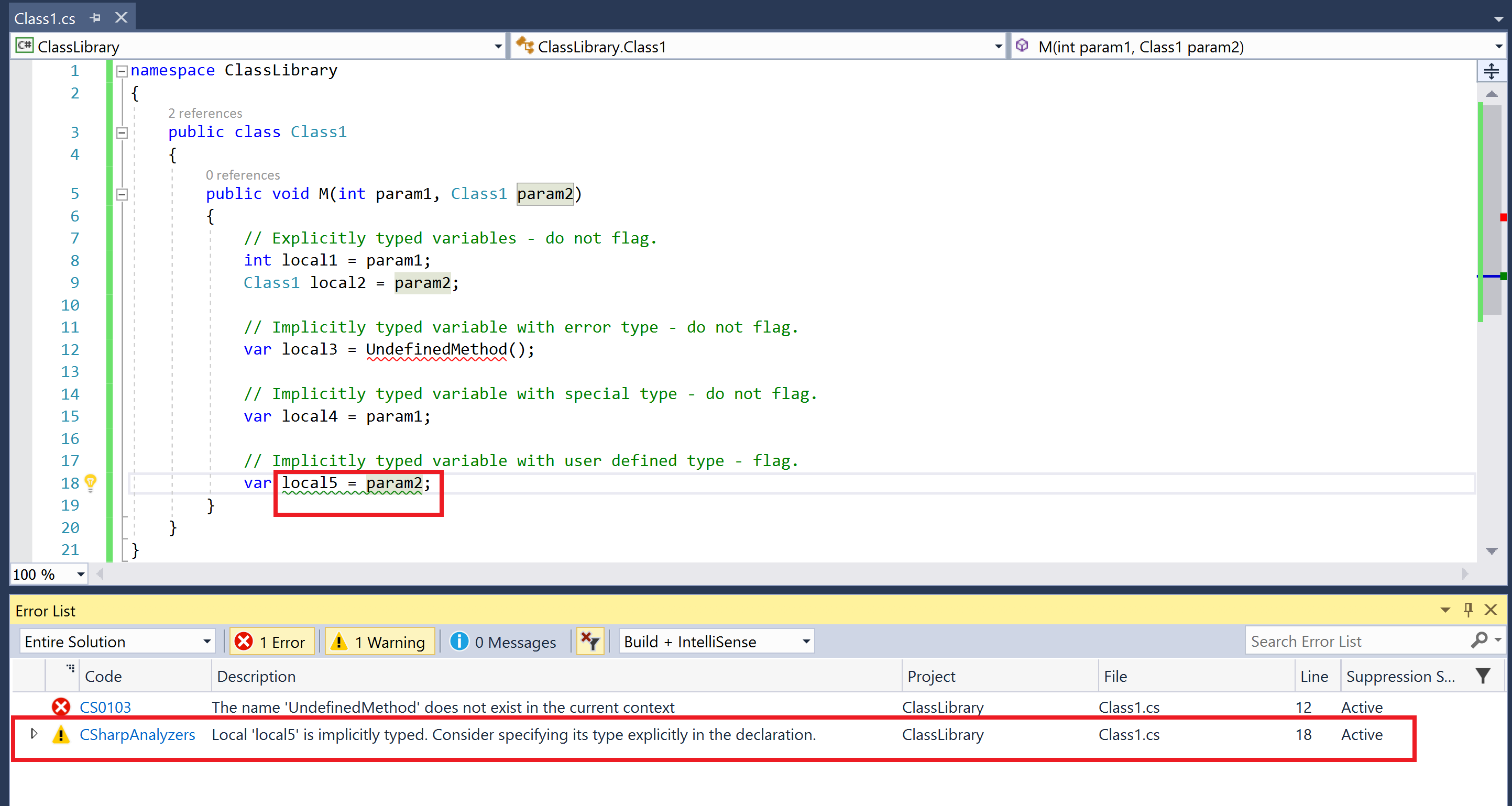1512x806 pixels.
Task: Open the Build + IntelliSense dropdown
Action: (x=717, y=641)
